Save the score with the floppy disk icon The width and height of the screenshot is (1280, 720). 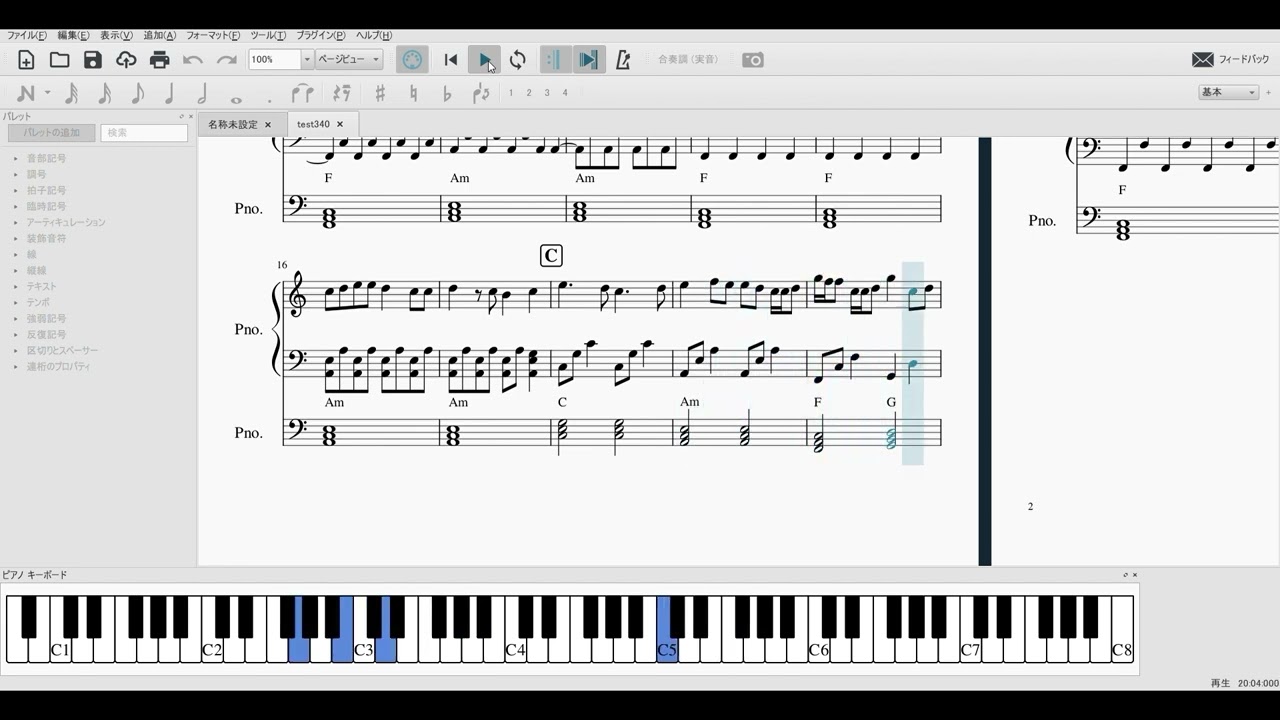tap(93, 60)
